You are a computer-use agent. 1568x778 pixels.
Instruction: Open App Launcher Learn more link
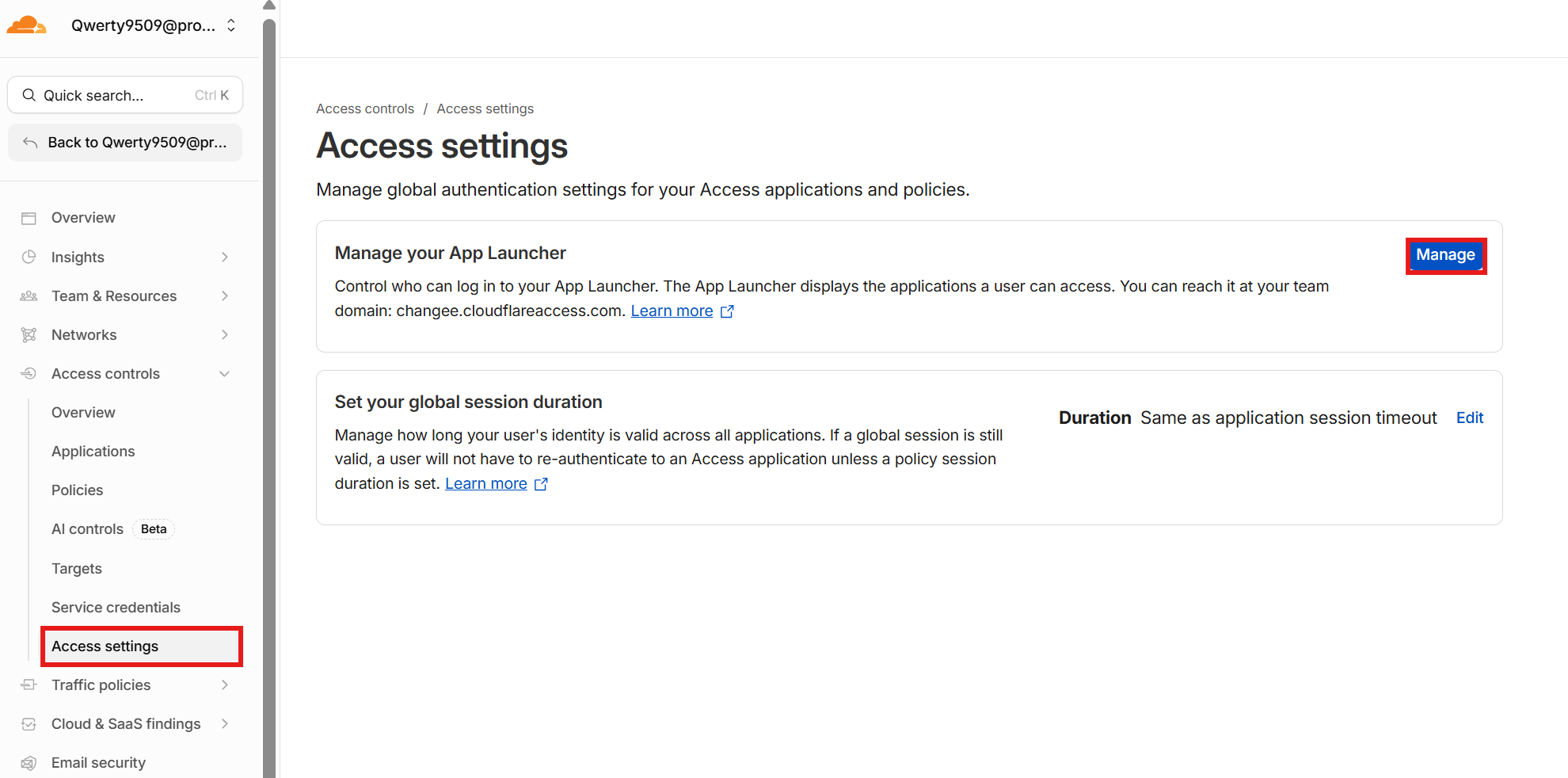(x=672, y=311)
